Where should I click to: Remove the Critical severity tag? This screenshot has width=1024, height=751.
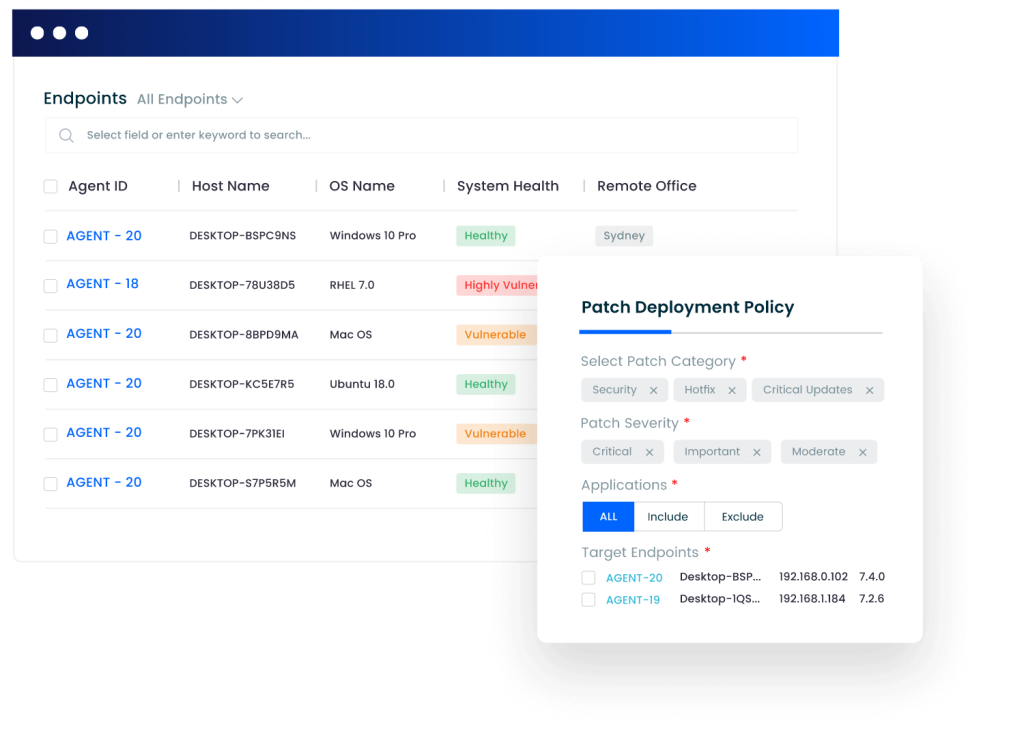click(649, 453)
